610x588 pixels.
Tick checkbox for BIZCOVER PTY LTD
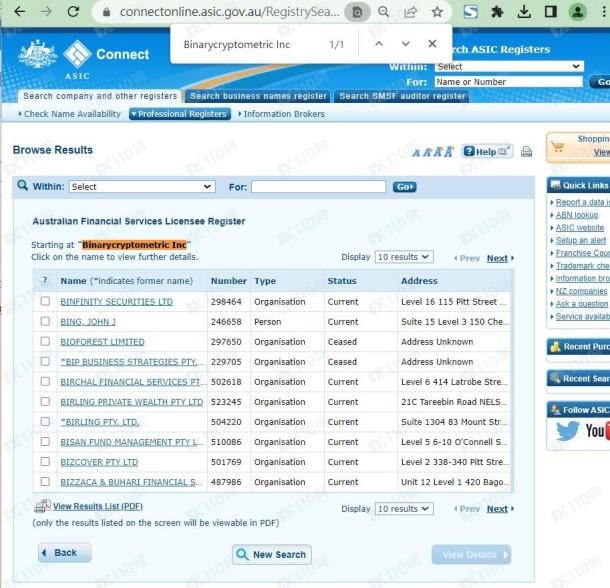pyautogui.click(x=45, y=462)
